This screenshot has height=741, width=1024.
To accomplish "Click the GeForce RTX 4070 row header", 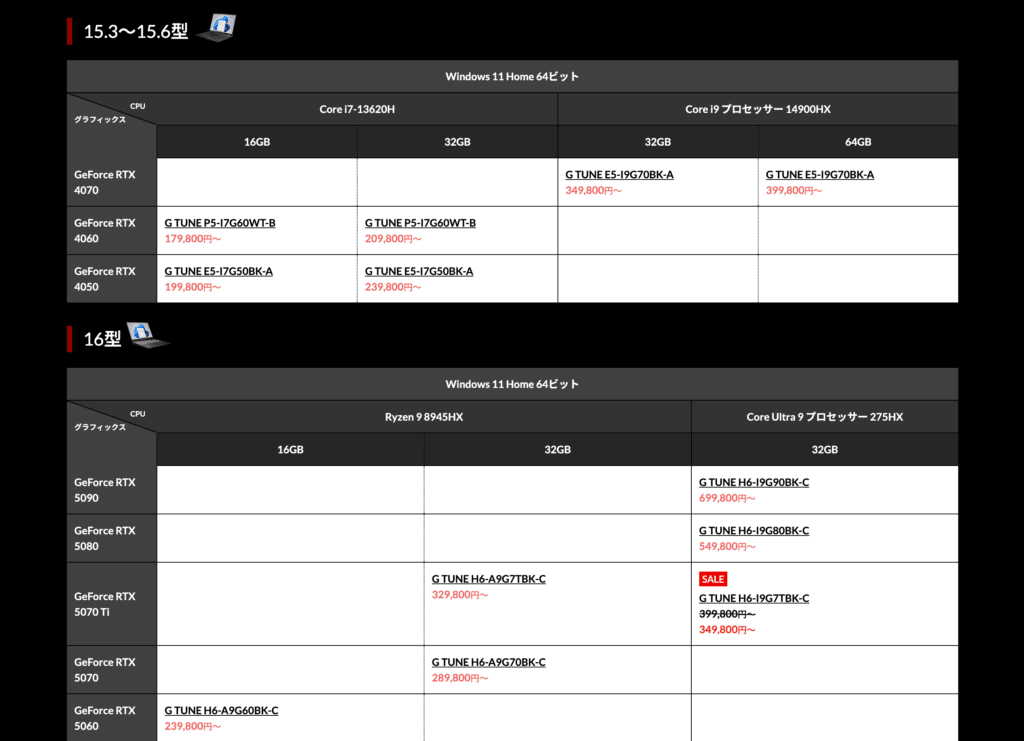I will coord(112,182).
